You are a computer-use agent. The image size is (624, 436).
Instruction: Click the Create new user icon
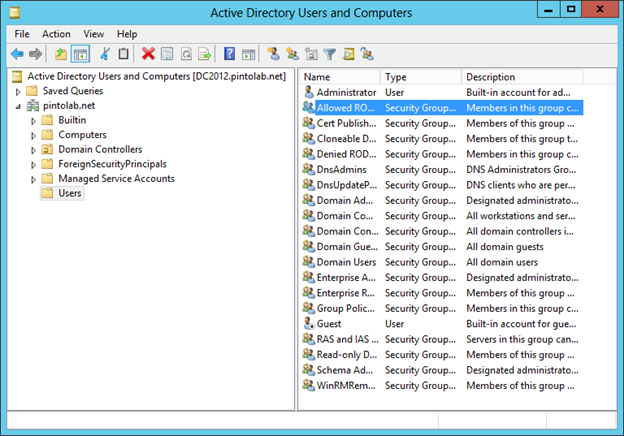(274, 54)
